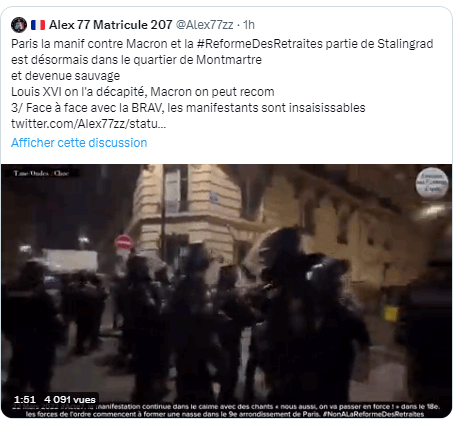461x421 pixels.
Task: Open the profile name Alex 77 Matricule 207
Action: coord(110,25)
